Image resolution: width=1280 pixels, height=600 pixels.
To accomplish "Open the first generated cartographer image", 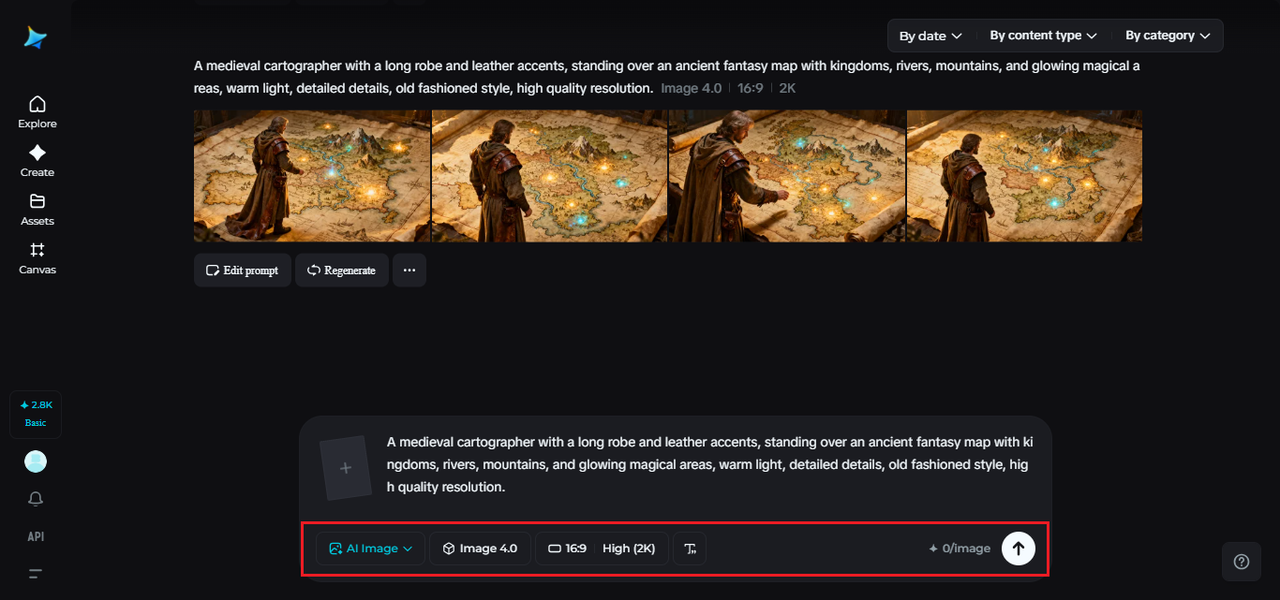I will (311, 176).
